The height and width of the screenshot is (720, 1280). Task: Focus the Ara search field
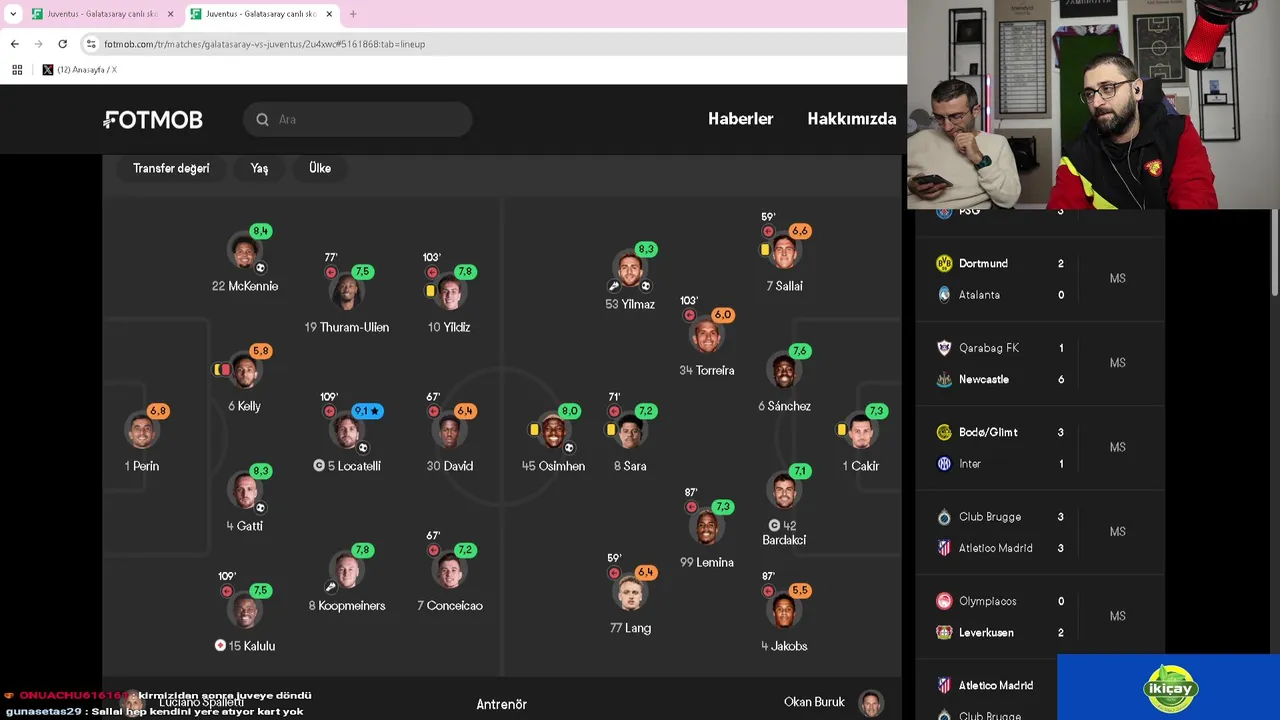tap(357, 120)
